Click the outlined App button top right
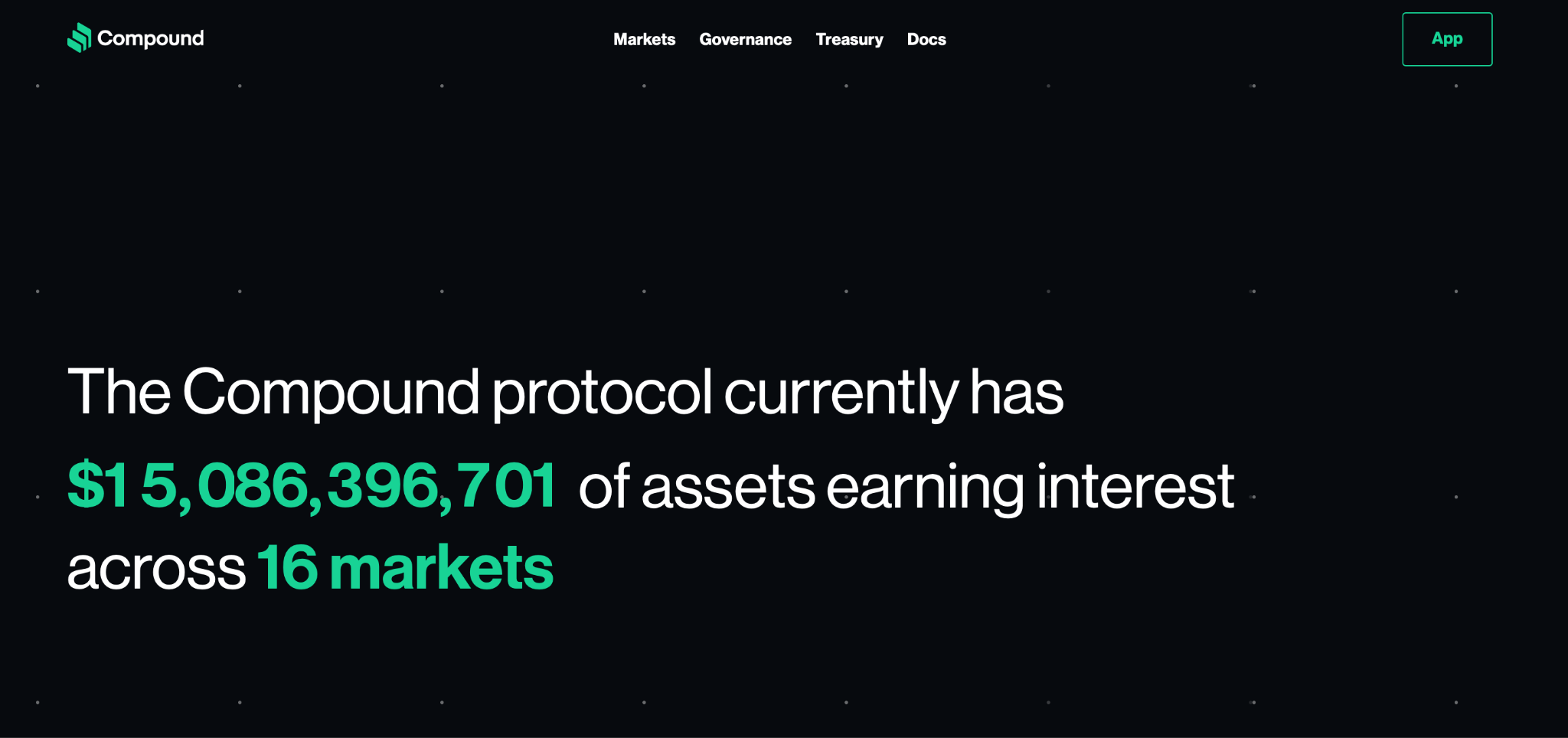The image size is (1568, 738). (x=1446, y=39)
